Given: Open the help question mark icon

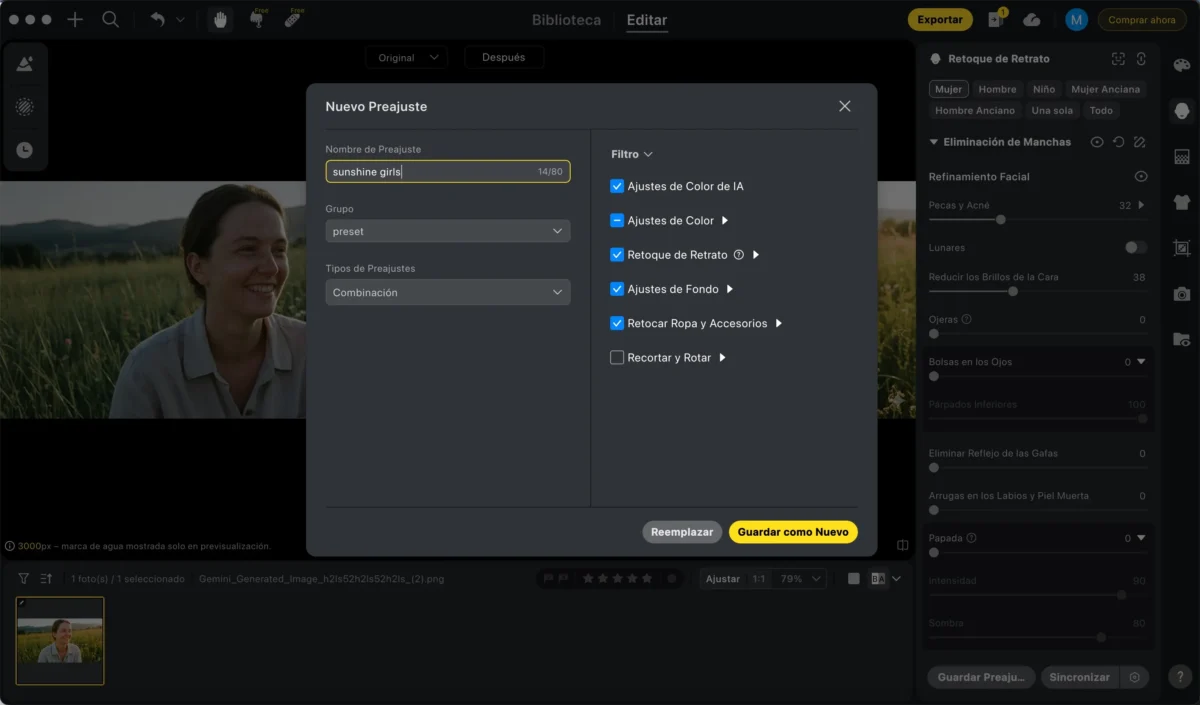Looking at the screenshot, I should 1179,677.
